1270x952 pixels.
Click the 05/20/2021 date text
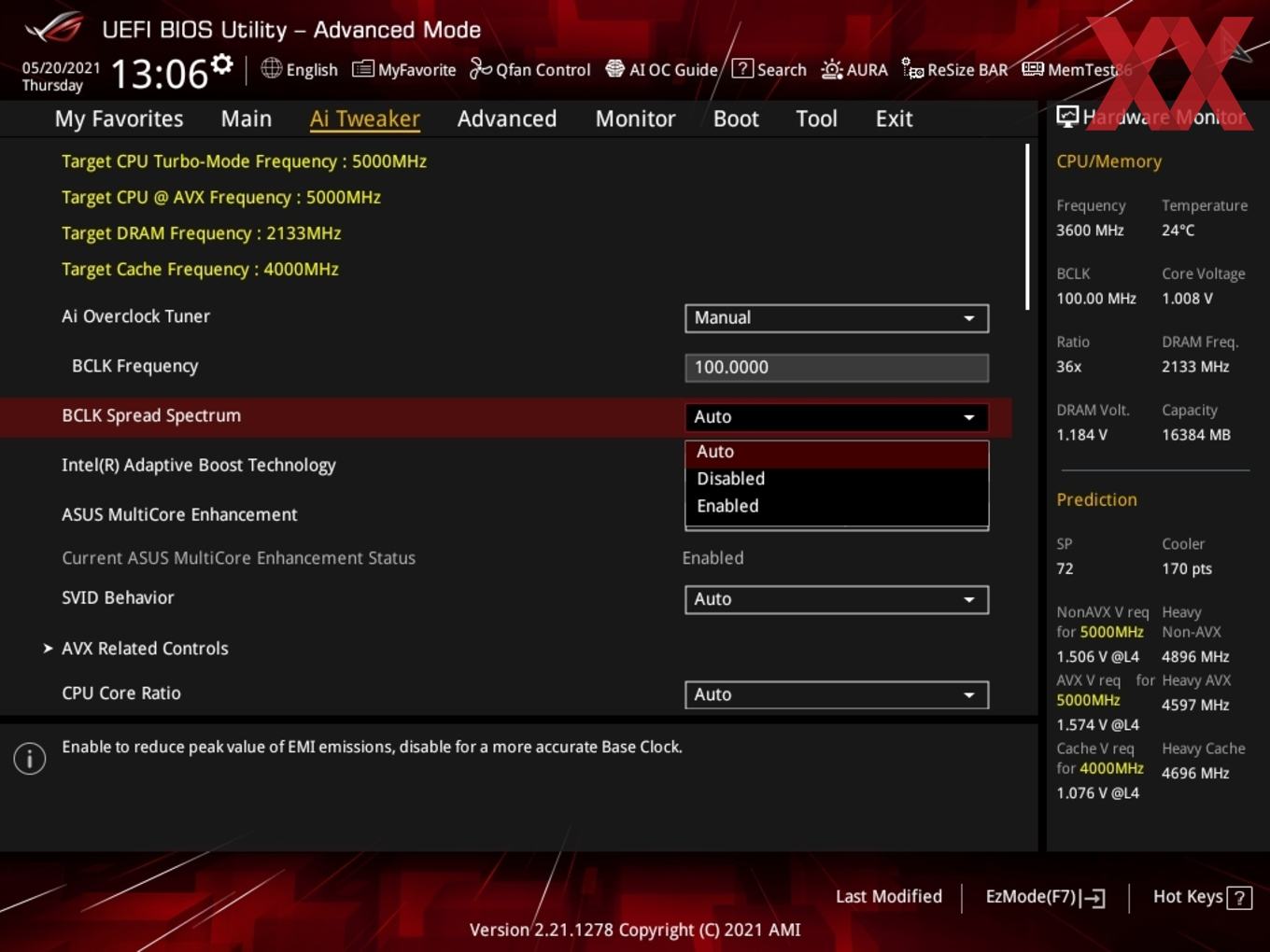61,68
